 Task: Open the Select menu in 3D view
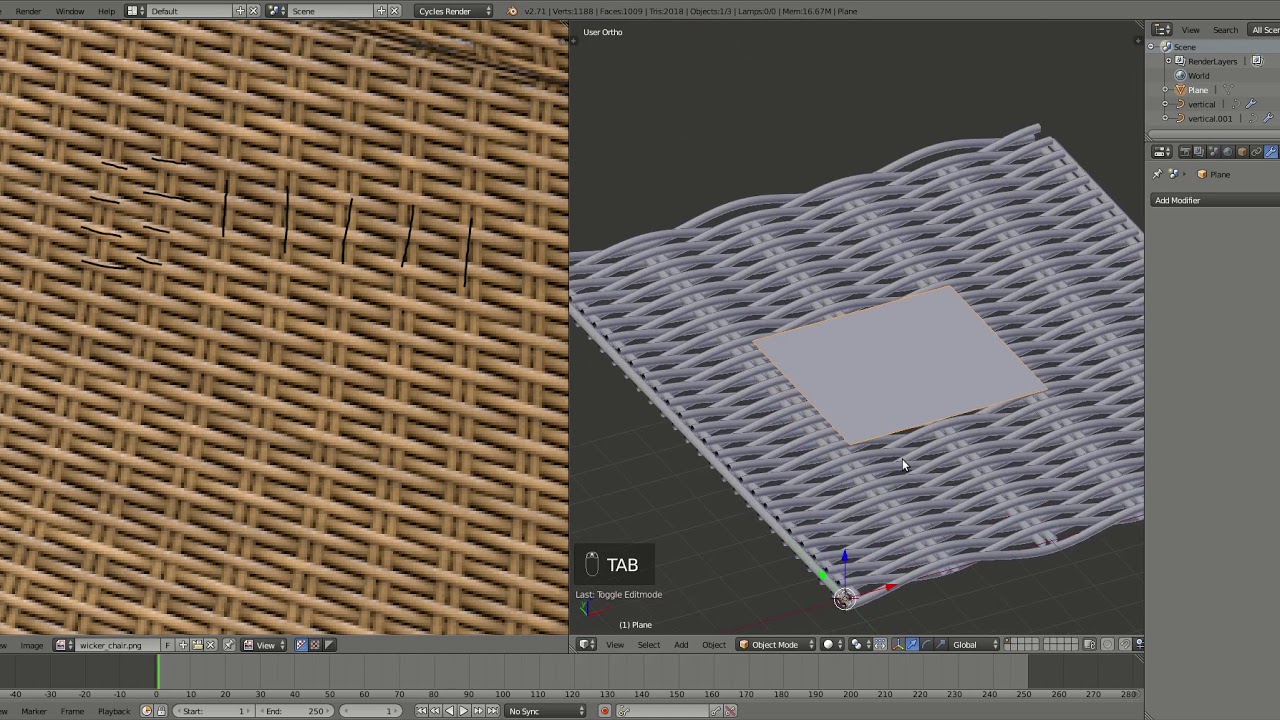649,645
